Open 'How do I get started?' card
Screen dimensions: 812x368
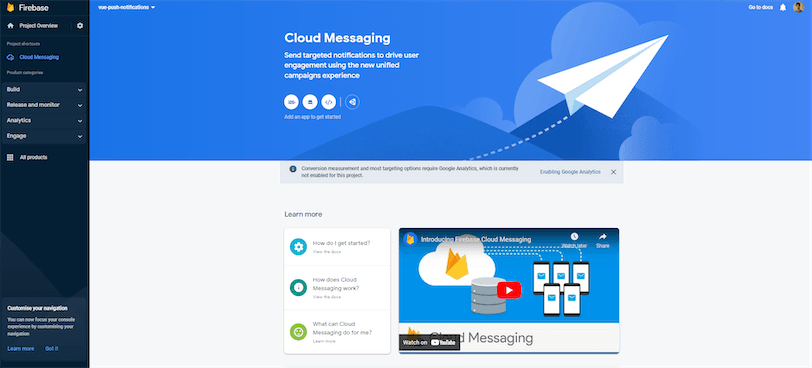337,247
